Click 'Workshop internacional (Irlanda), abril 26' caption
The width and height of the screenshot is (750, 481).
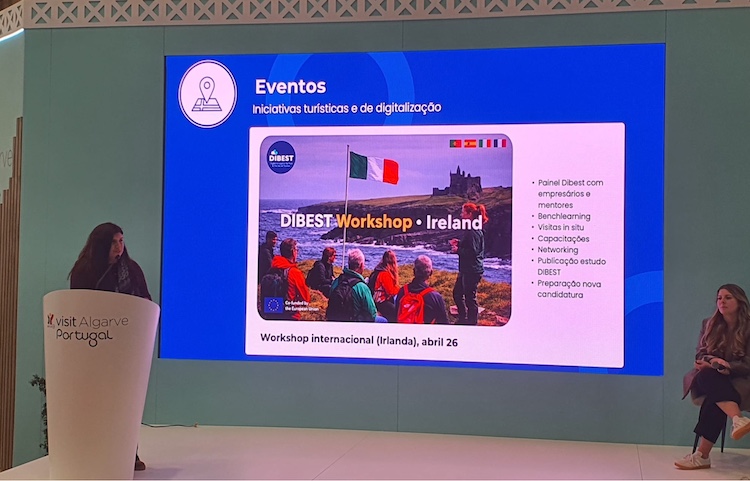(x=359, y=340)
